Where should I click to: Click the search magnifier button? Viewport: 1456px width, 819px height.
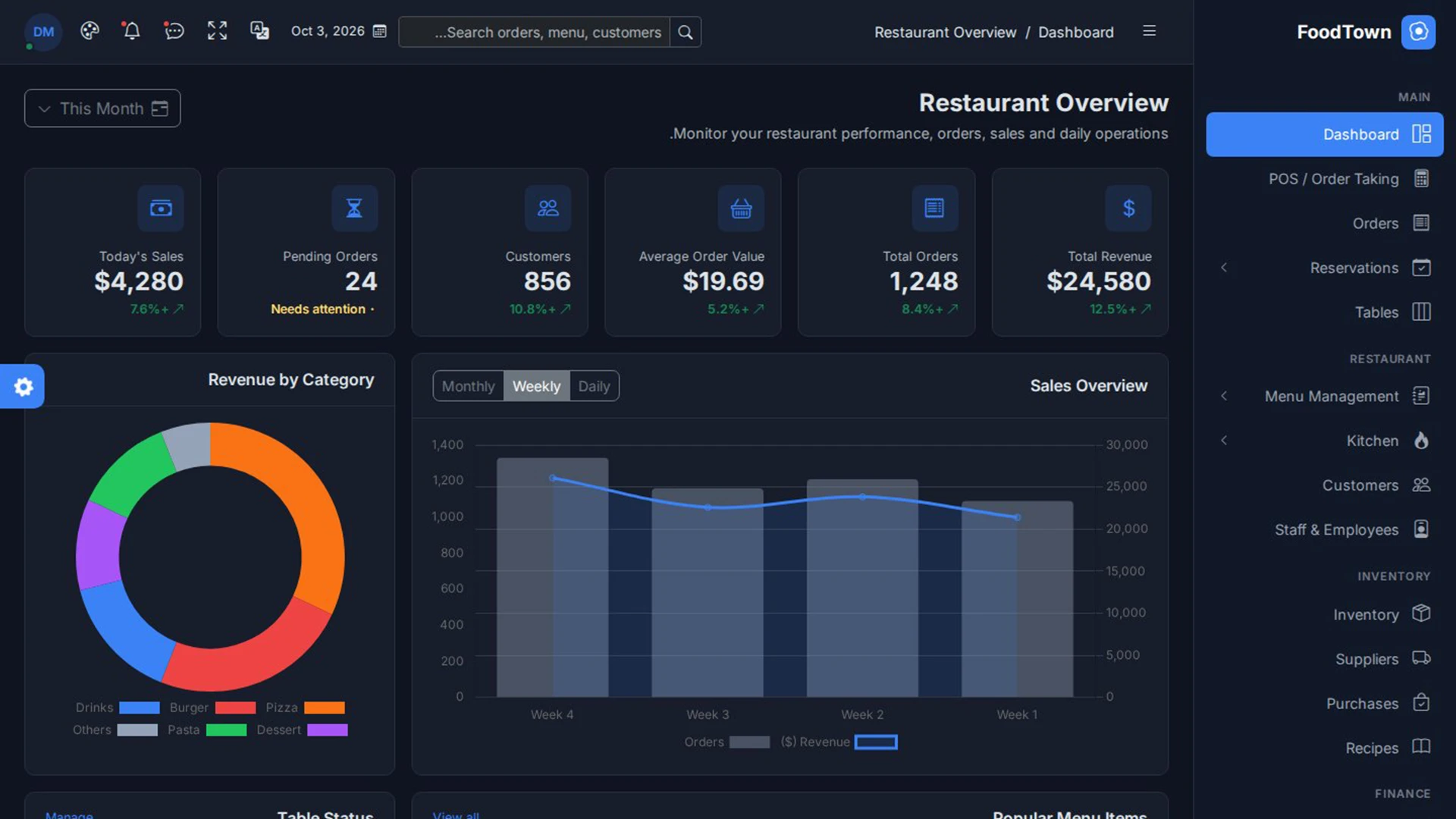(685, 32)
